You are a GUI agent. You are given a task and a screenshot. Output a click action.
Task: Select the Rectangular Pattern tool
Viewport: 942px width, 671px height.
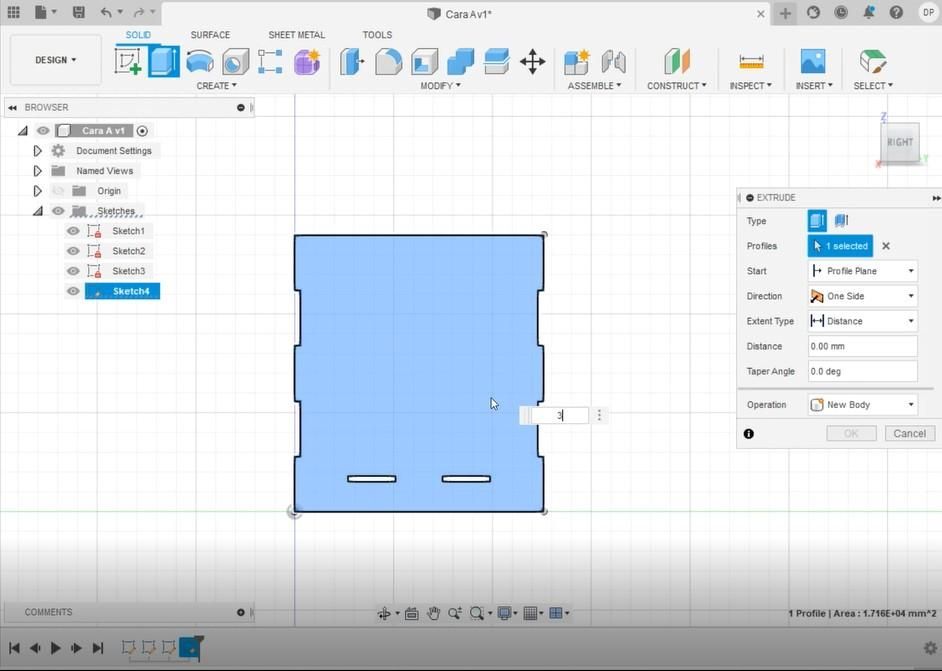270,62
